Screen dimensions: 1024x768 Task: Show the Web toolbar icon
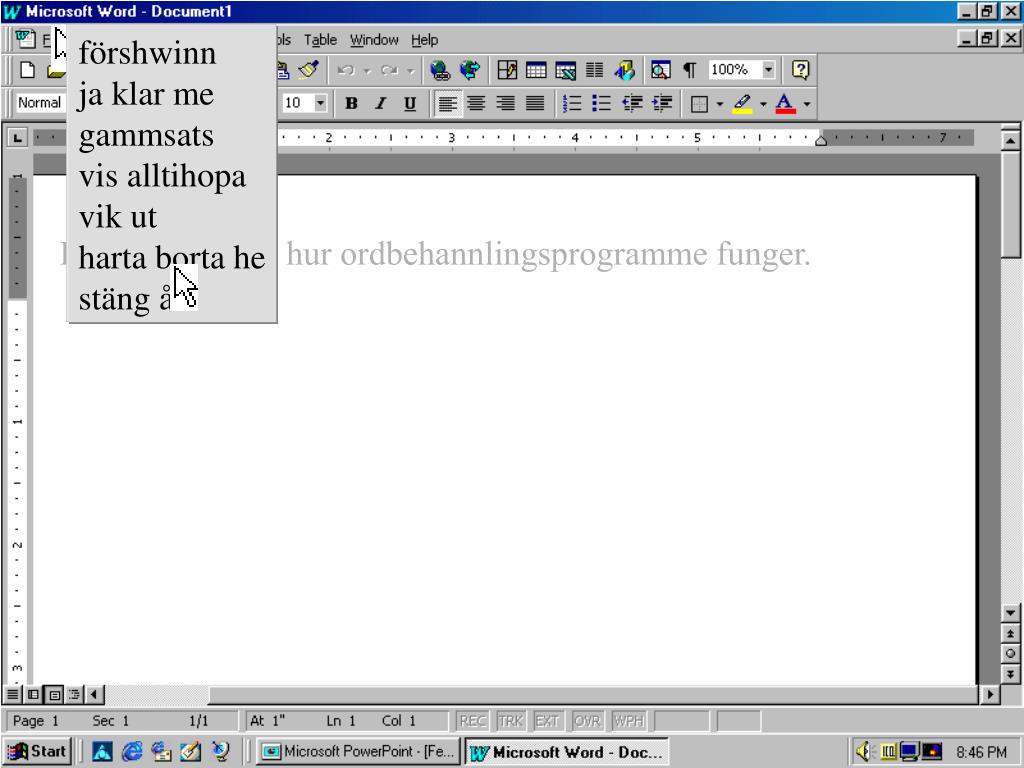[x=470, y=70]
